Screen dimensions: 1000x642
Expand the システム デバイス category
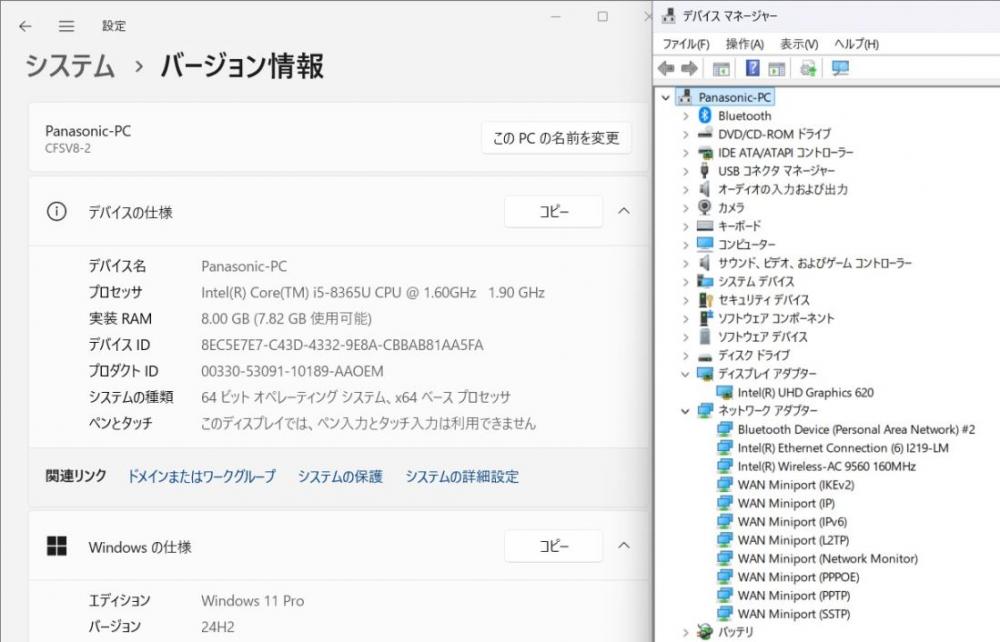click(686, 282)
